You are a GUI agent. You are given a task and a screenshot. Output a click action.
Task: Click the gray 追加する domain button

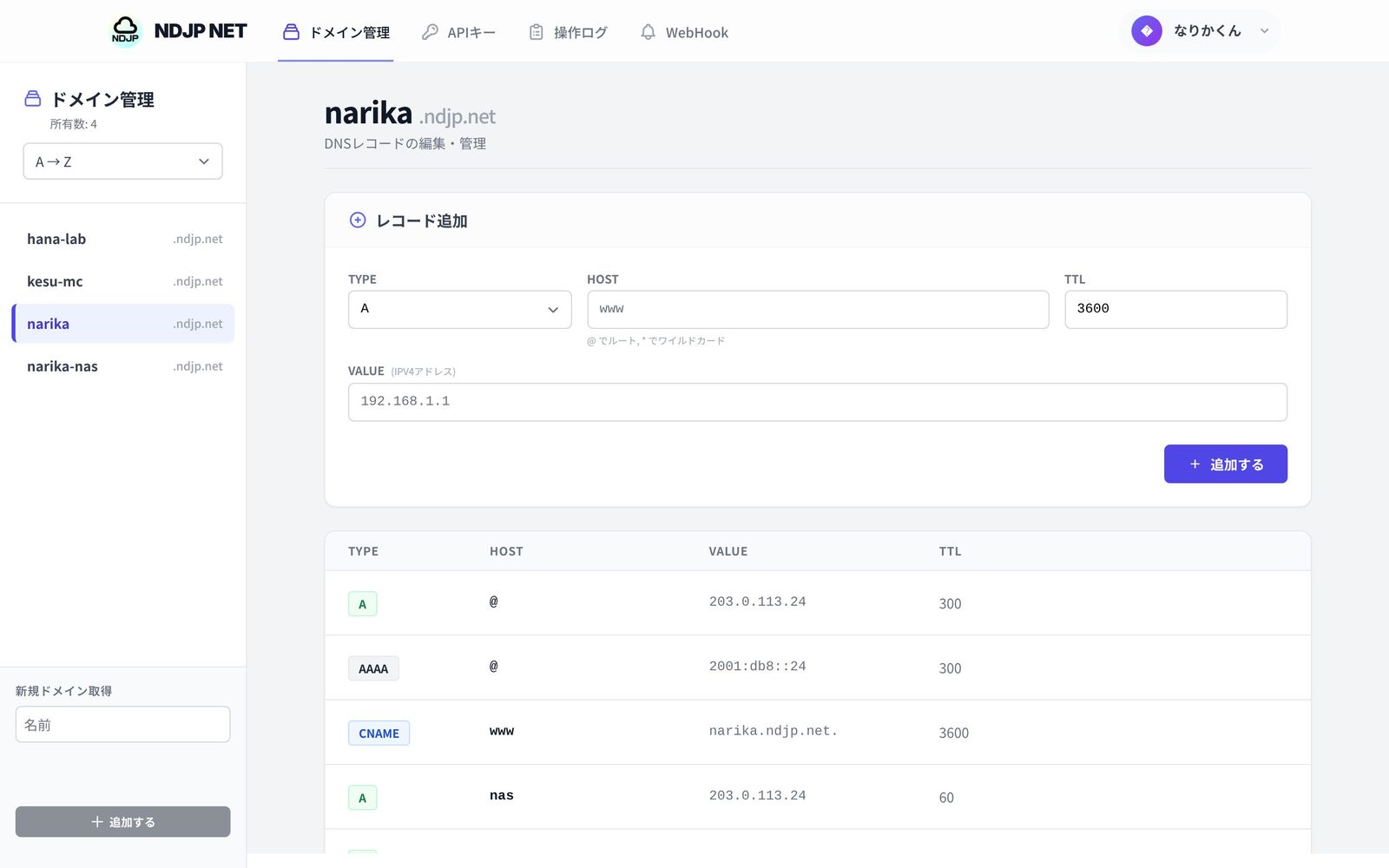pos(122,822)
